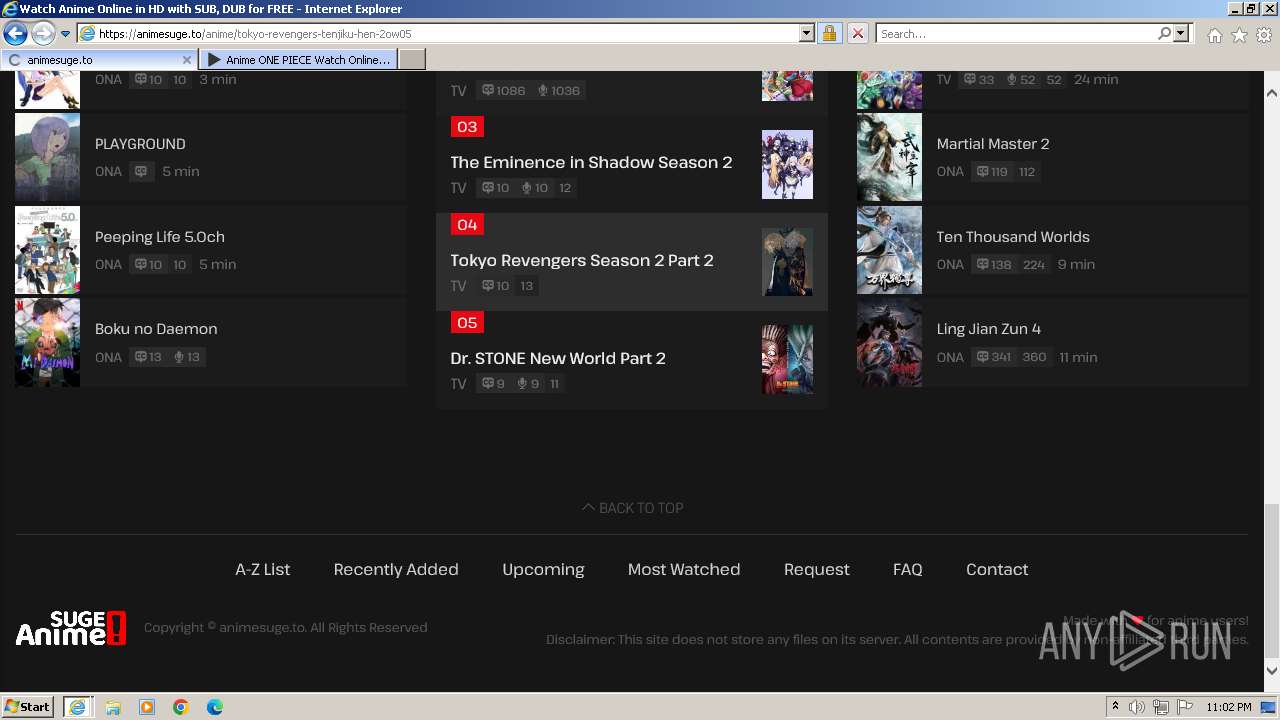Open the Contact footer link
Viewport: 1280px width, 720px height.
tap(997, 569)
